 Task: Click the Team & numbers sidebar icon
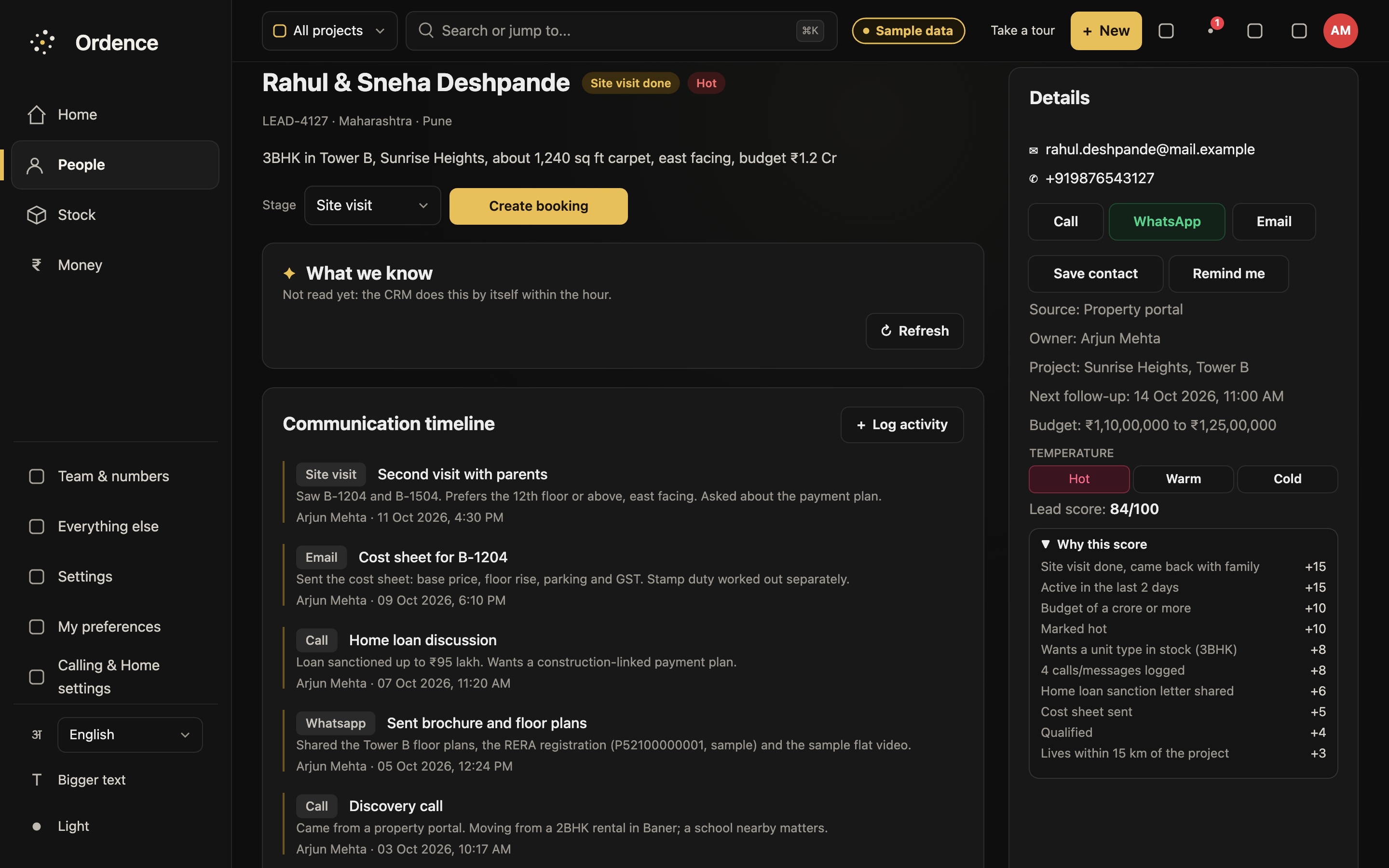[x=37, y=476]
